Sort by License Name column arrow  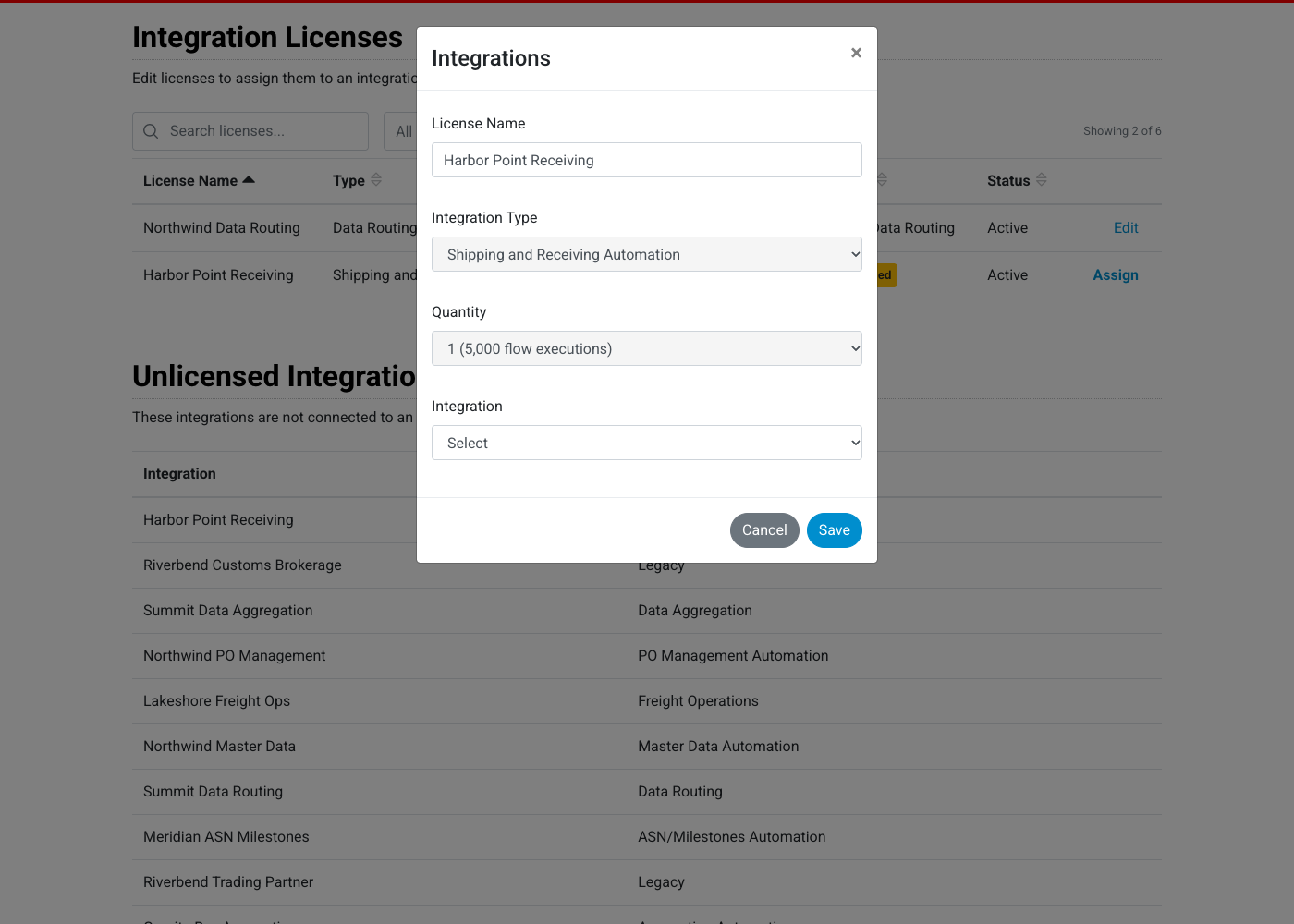point(249,180)
